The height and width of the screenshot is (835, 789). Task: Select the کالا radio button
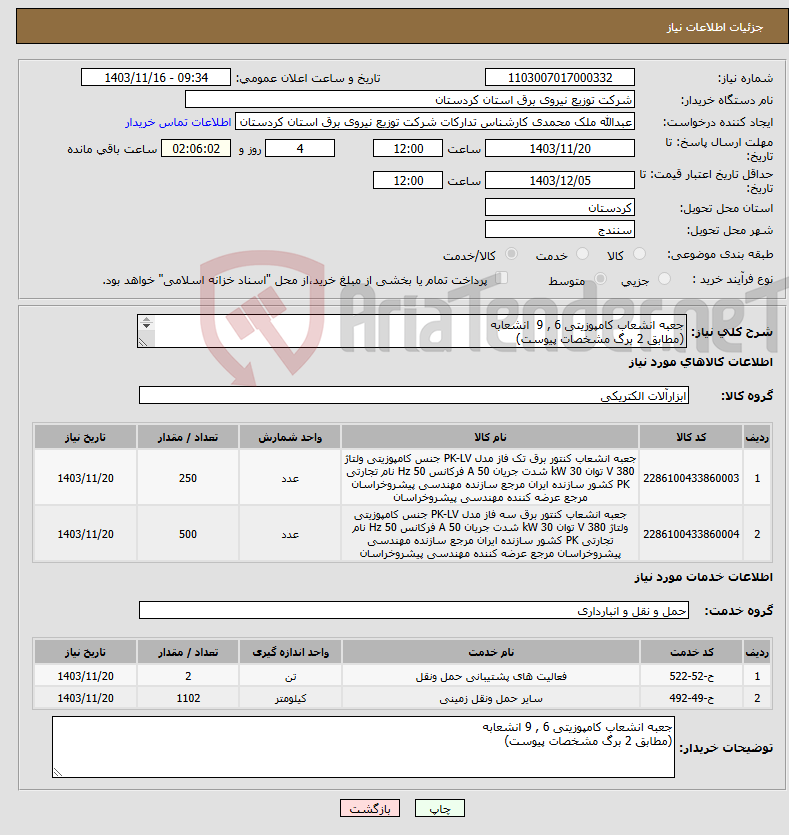(639, 254)
